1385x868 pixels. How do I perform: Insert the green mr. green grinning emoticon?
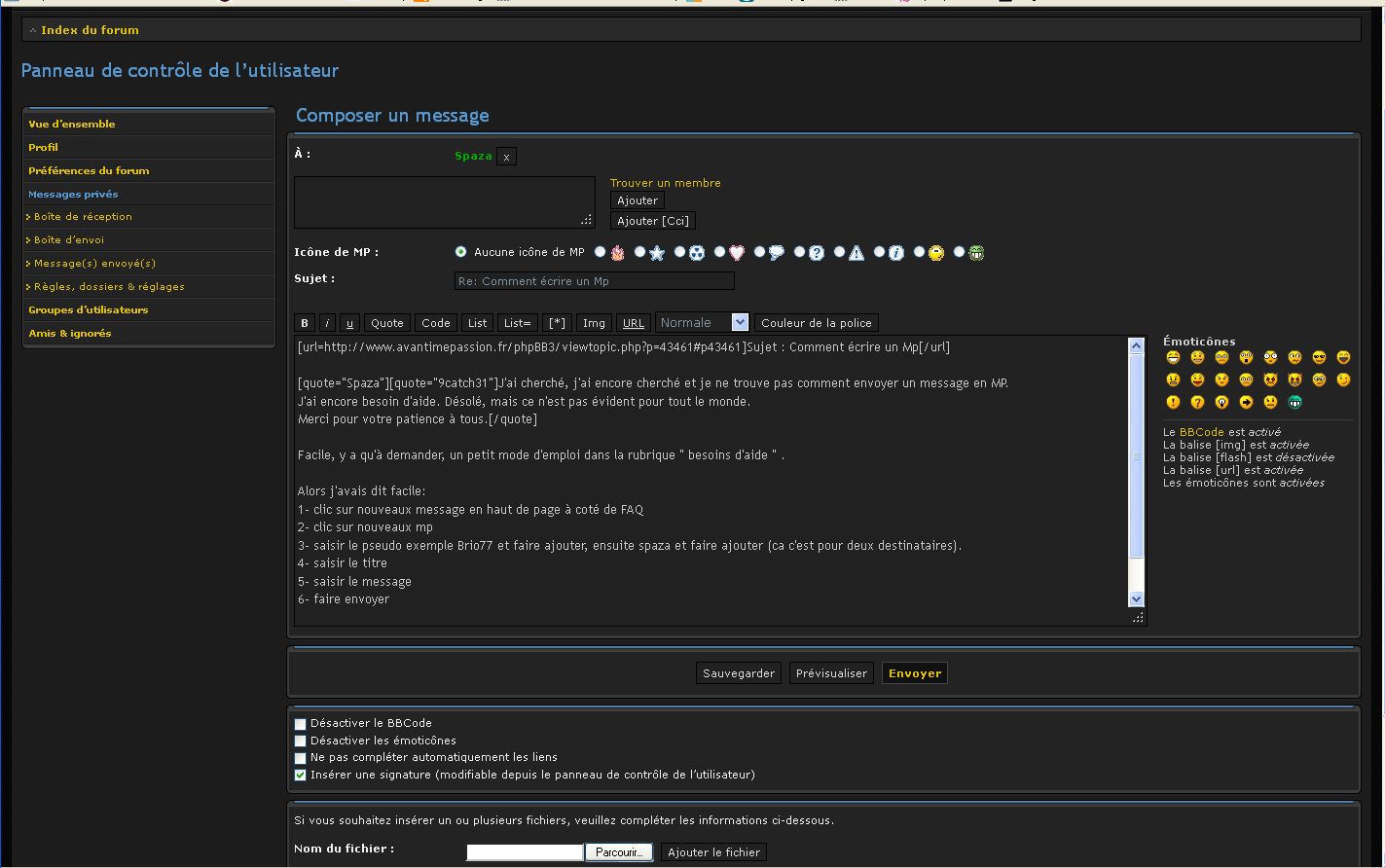tap(1294, 402)
